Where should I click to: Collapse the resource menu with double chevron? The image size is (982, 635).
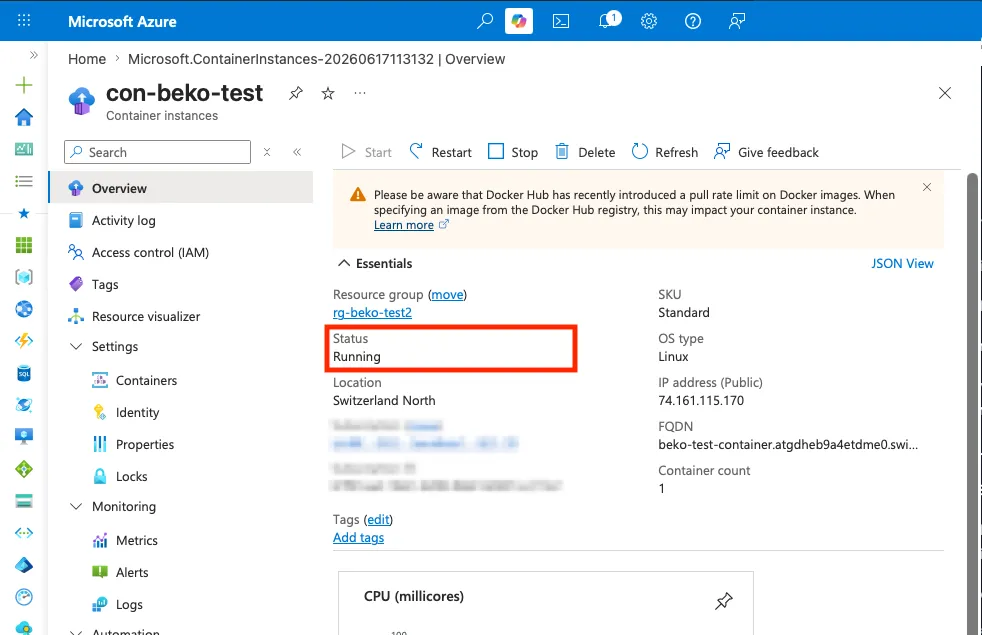(x=297, y=152)
